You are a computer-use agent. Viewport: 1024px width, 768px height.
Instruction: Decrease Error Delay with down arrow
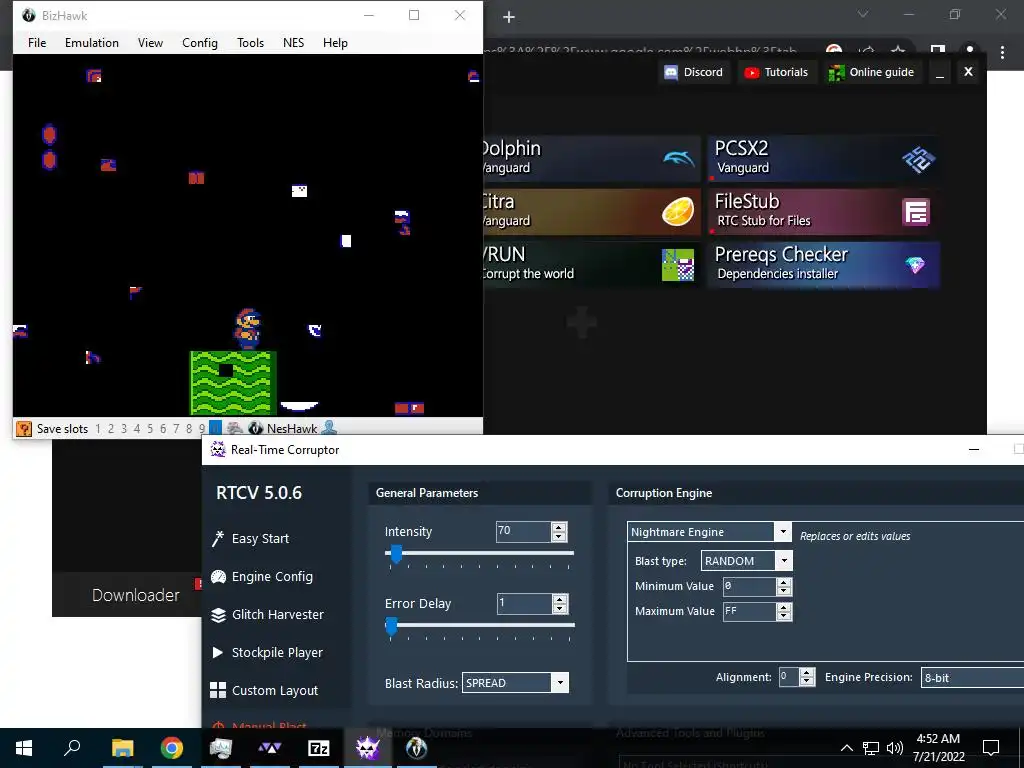(560, 609)
